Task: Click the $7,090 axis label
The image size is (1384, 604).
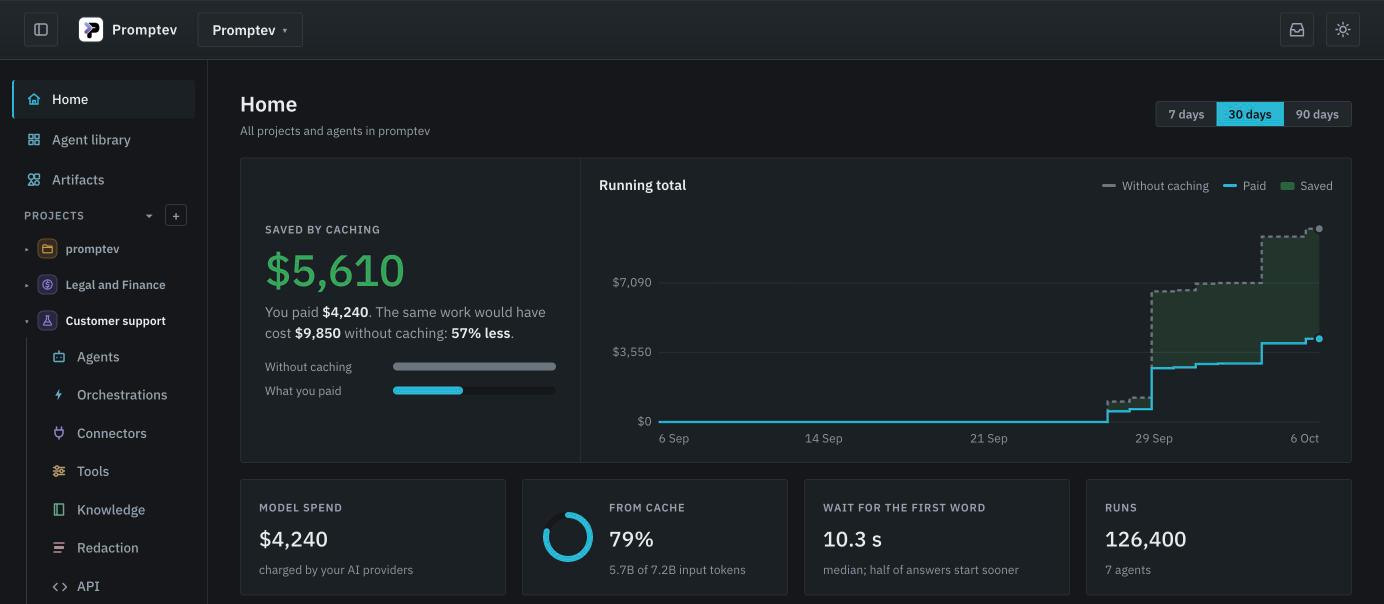Action: coord(632,283)
